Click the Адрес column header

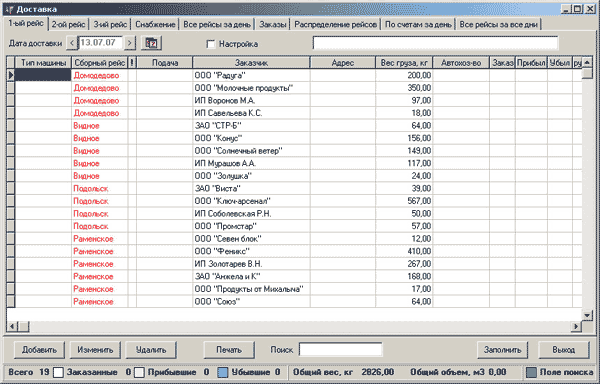coord(343,62)
